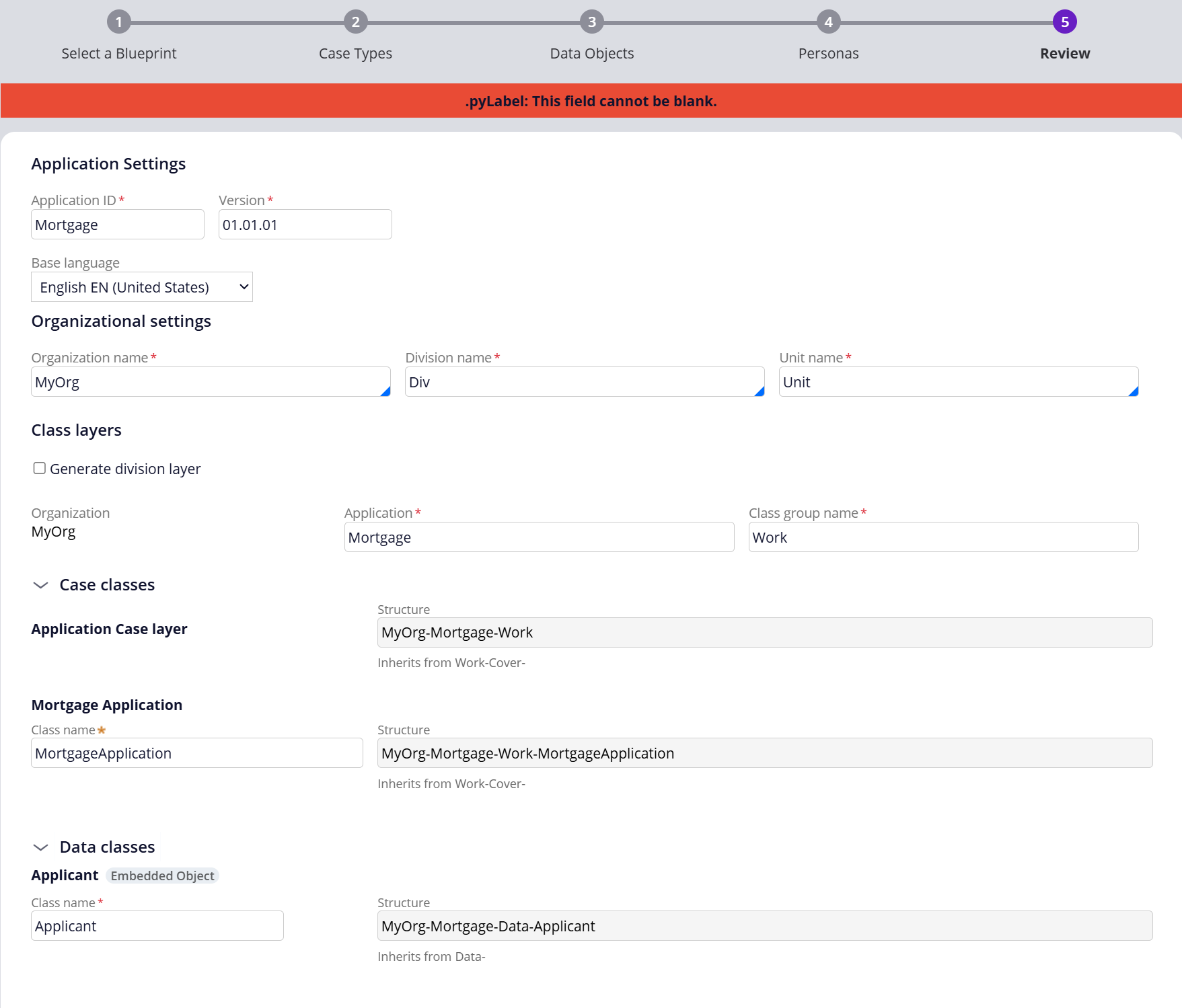Enable Generate division layer checkbox
The image size is (1182, 1008).
(x=40, y=468)
